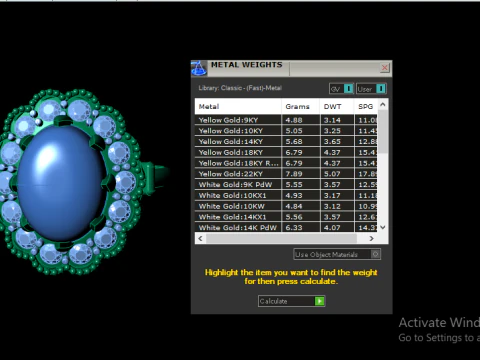Image resolution: width=480 pixels, height=360 pixels.
Task: Toggle the User library switch
Action: (x=371, y=89)
